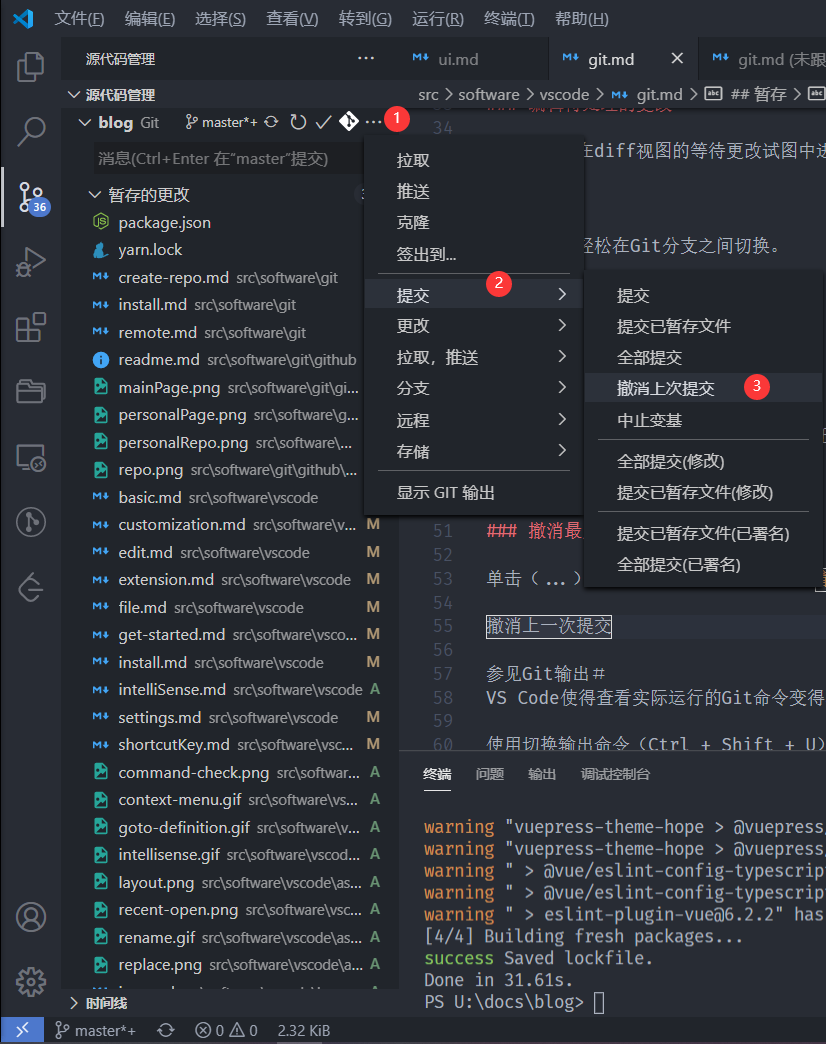Open the Run and Debug view

tap(30, 263)
